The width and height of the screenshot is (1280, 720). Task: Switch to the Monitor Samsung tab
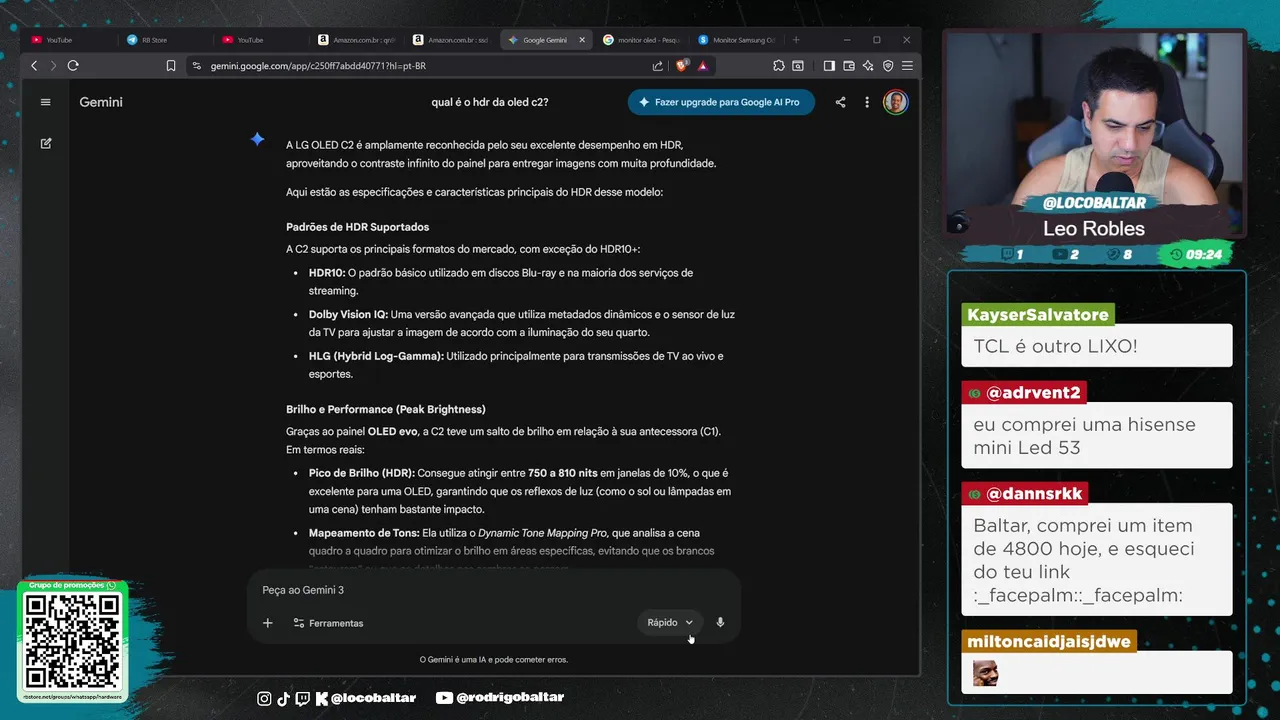point(737,40)
